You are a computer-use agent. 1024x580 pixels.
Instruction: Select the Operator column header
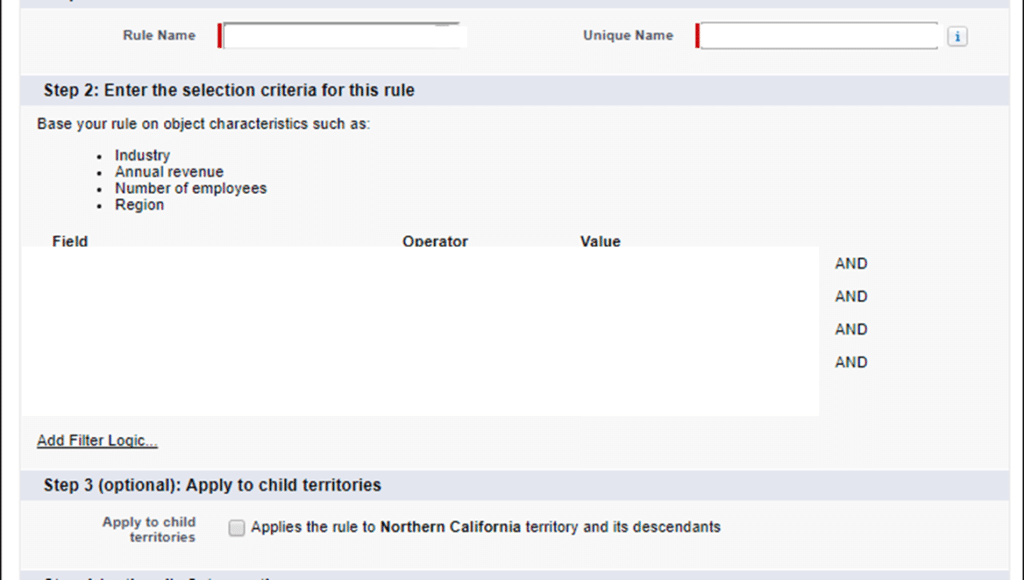click(435, 241)
